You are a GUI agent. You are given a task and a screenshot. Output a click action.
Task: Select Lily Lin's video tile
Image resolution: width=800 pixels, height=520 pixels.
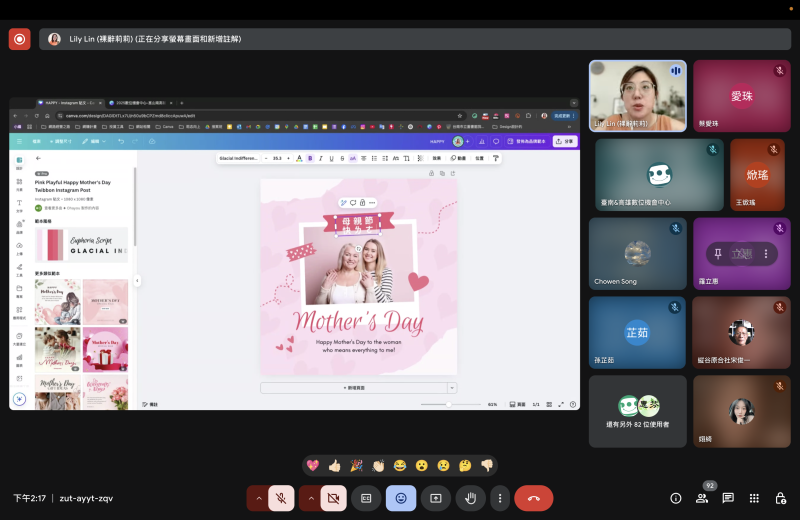pos(637,95)
